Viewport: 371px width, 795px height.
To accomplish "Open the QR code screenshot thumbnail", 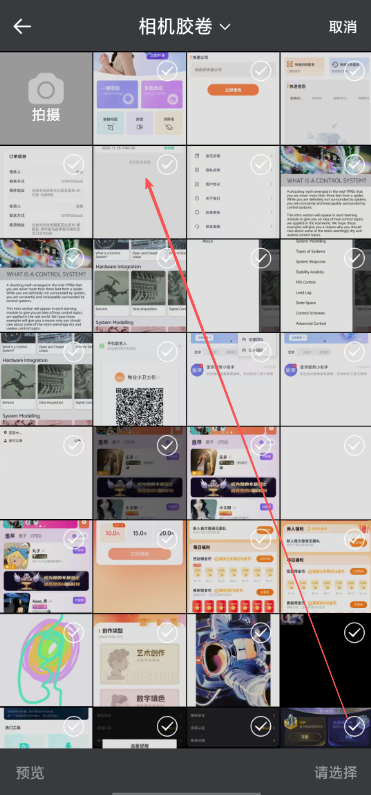I will pyautogui.click(x=139, y=379).
